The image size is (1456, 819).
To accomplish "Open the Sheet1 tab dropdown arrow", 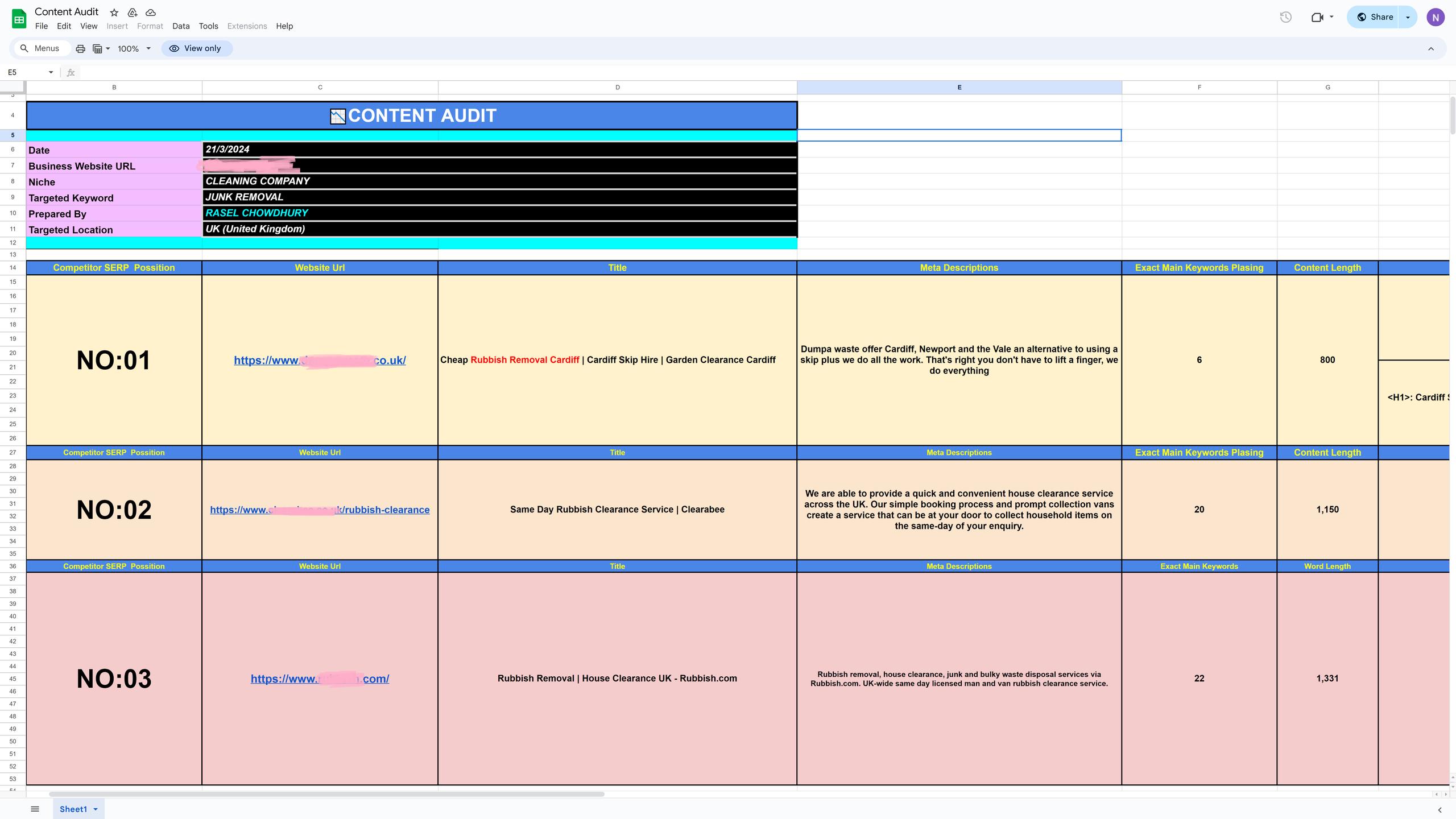I will [96, 809].
